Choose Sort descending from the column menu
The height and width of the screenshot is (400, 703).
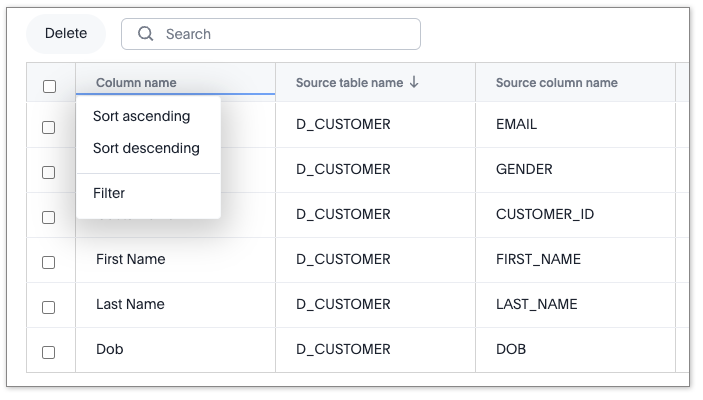tap(146, 149)
